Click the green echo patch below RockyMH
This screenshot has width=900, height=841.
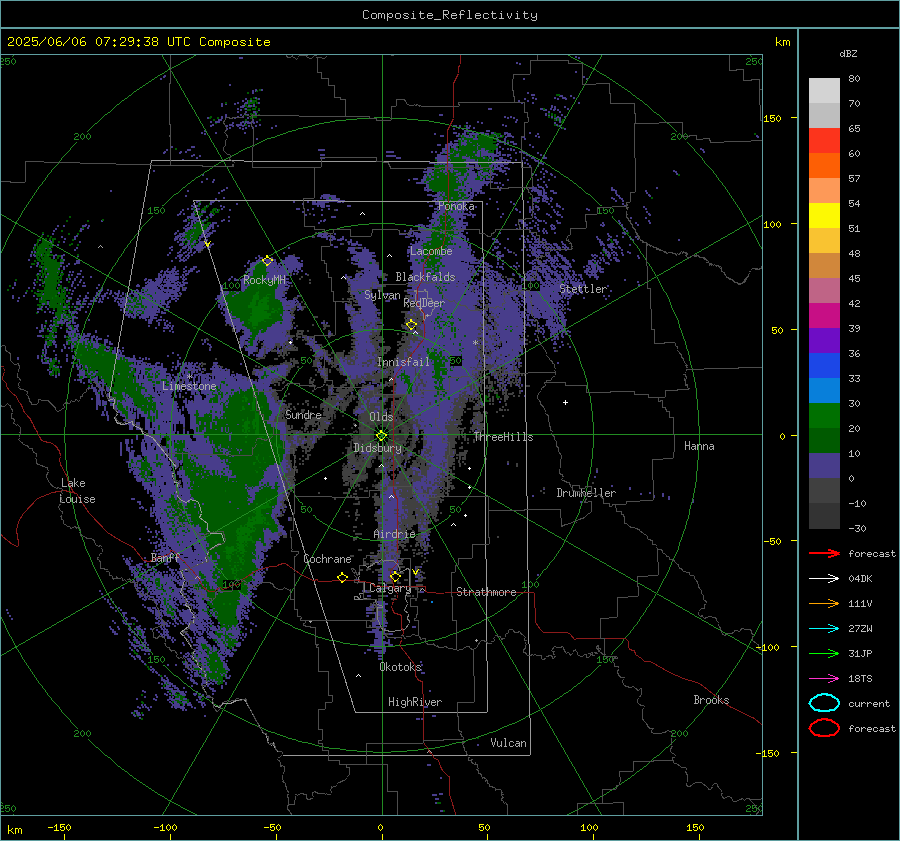pos(258,307)
